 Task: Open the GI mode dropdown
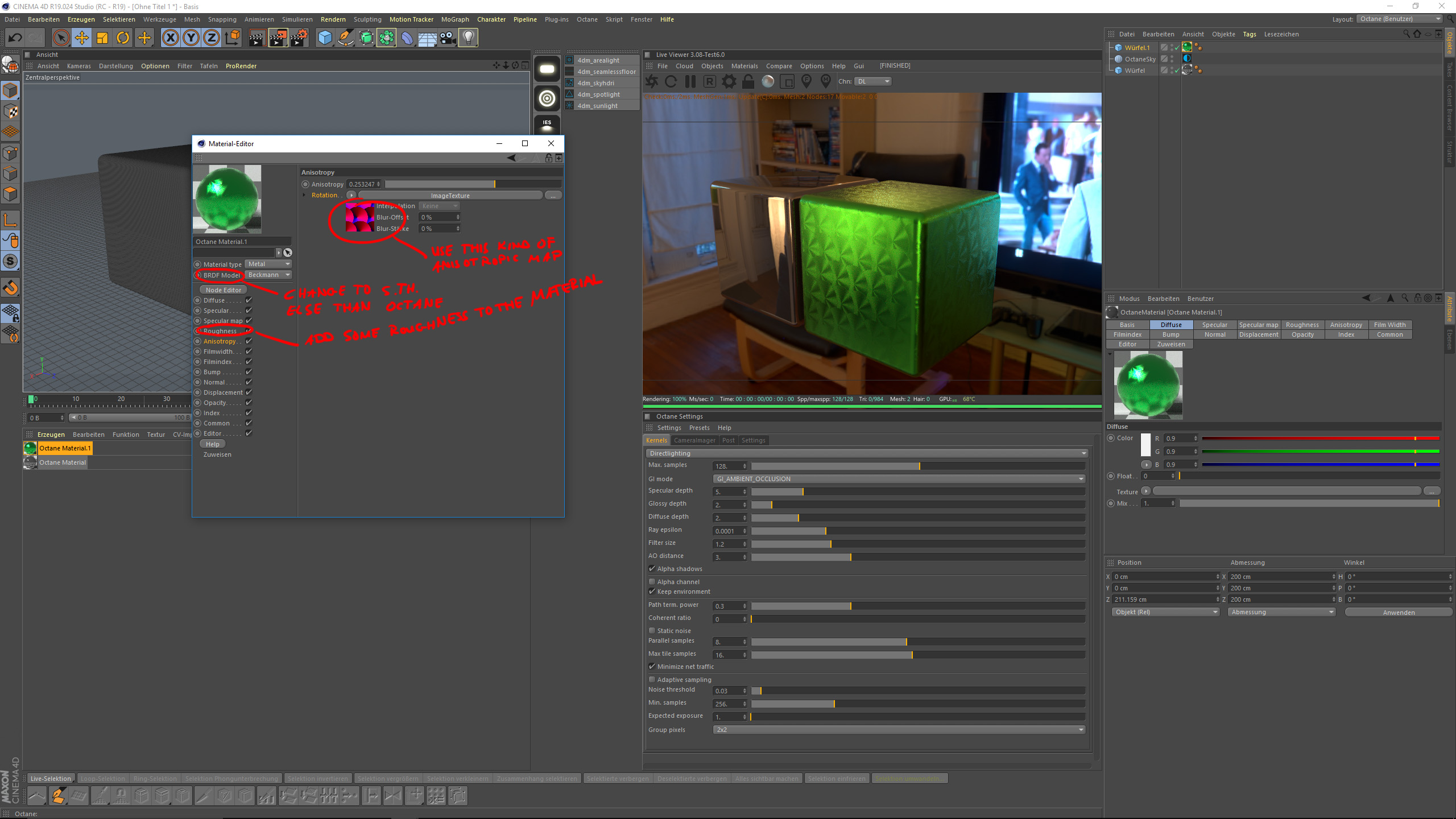[x=898, y=479]
